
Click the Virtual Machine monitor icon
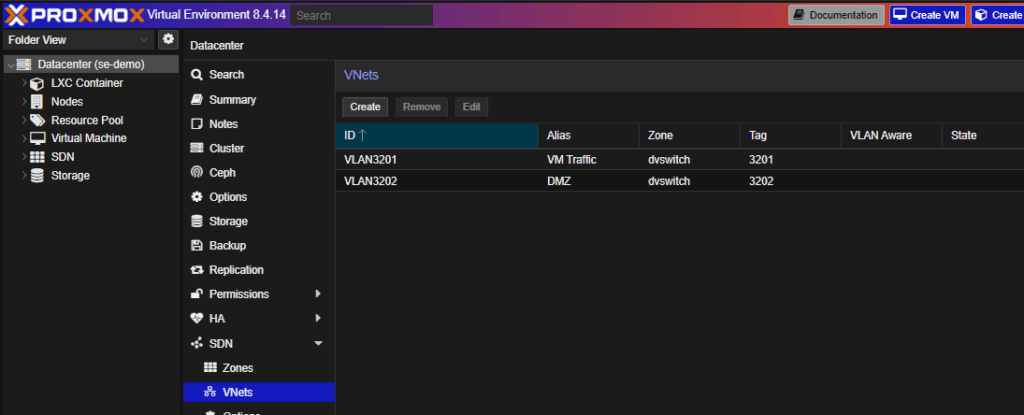[38, 139]
